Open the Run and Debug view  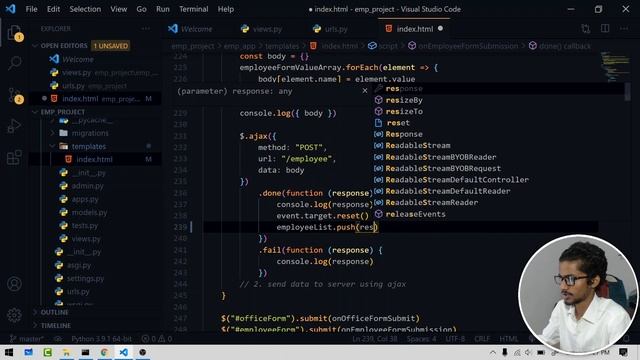coord(14,126)
